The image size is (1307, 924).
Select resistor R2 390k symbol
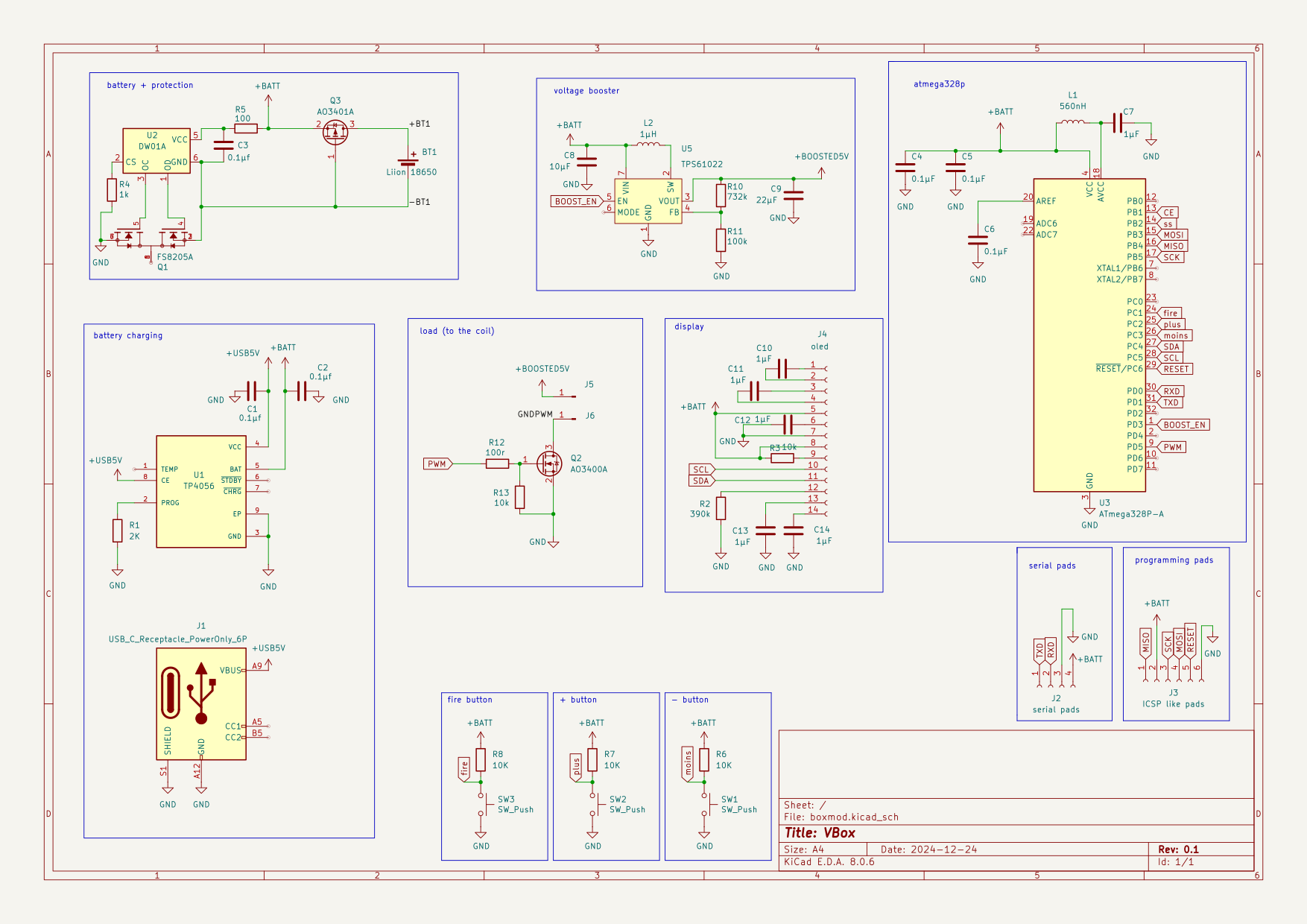(721, 508)
